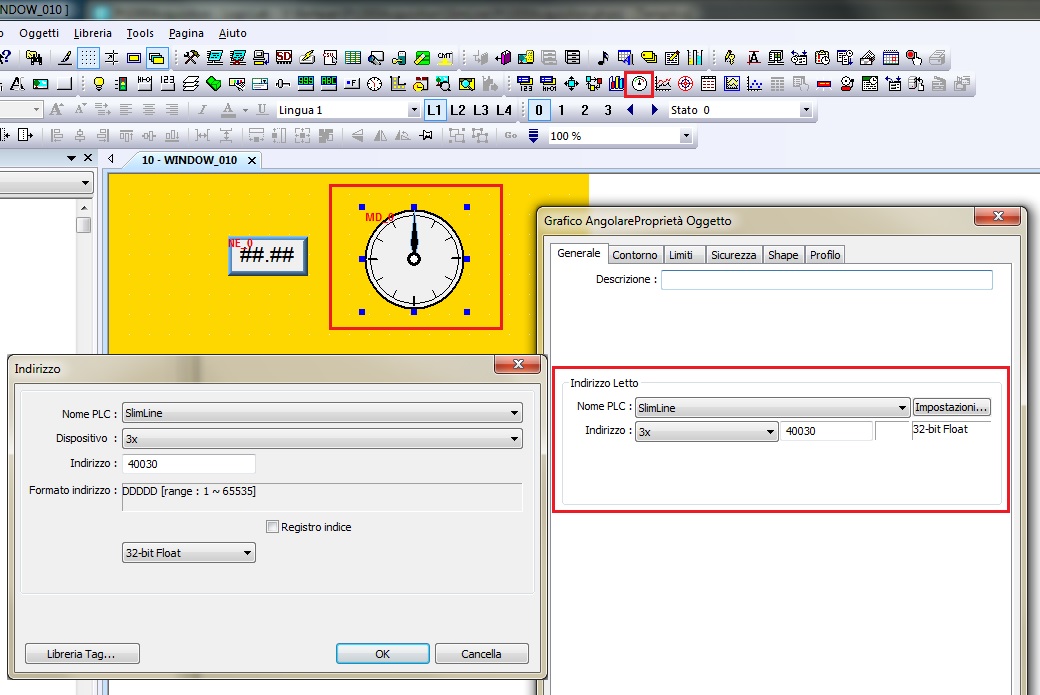This screenshot has height=695, width=1040.
Task: Toggle the grid display toolbar icon
Action: [88, 58]
